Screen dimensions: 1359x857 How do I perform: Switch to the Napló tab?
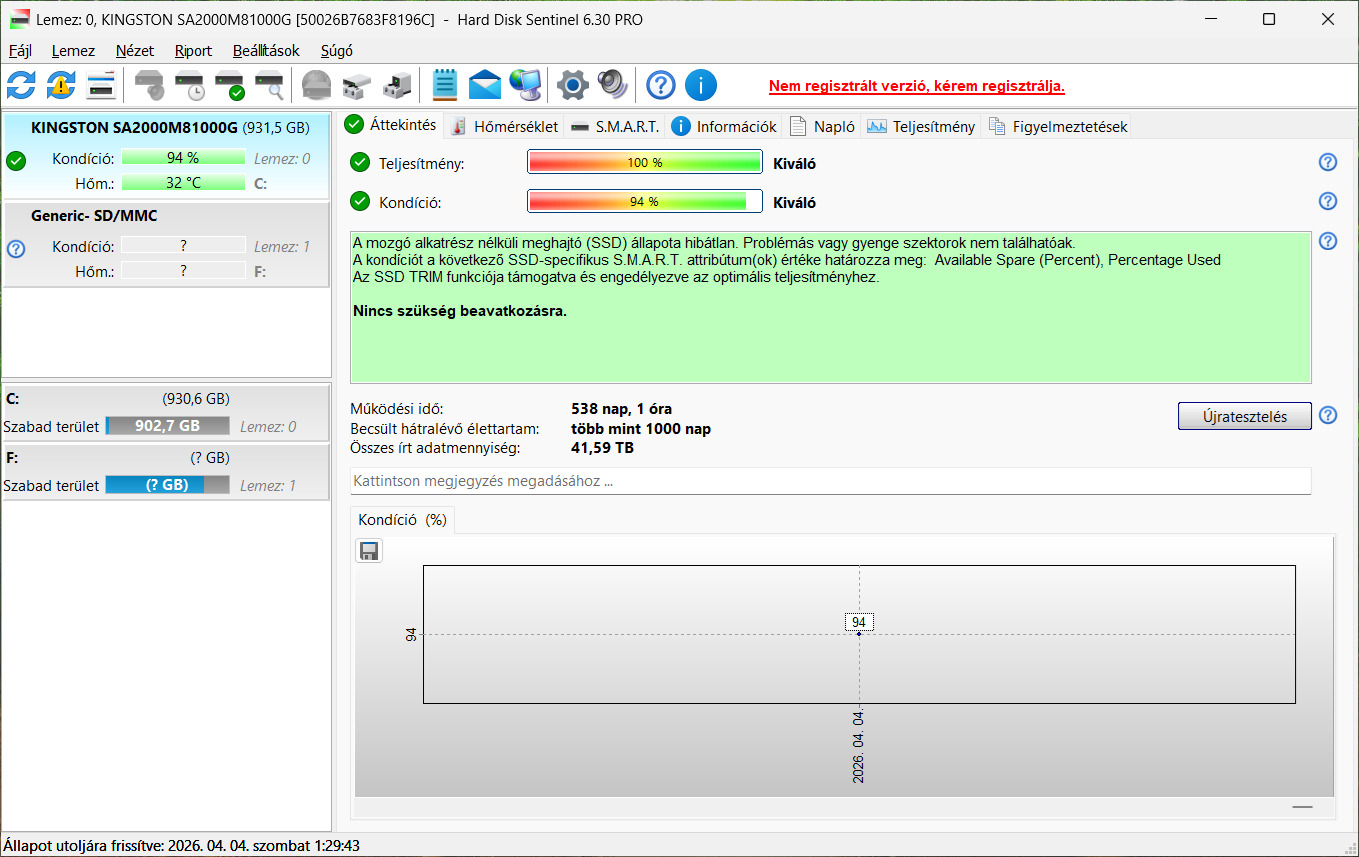[x=822, y=126]
